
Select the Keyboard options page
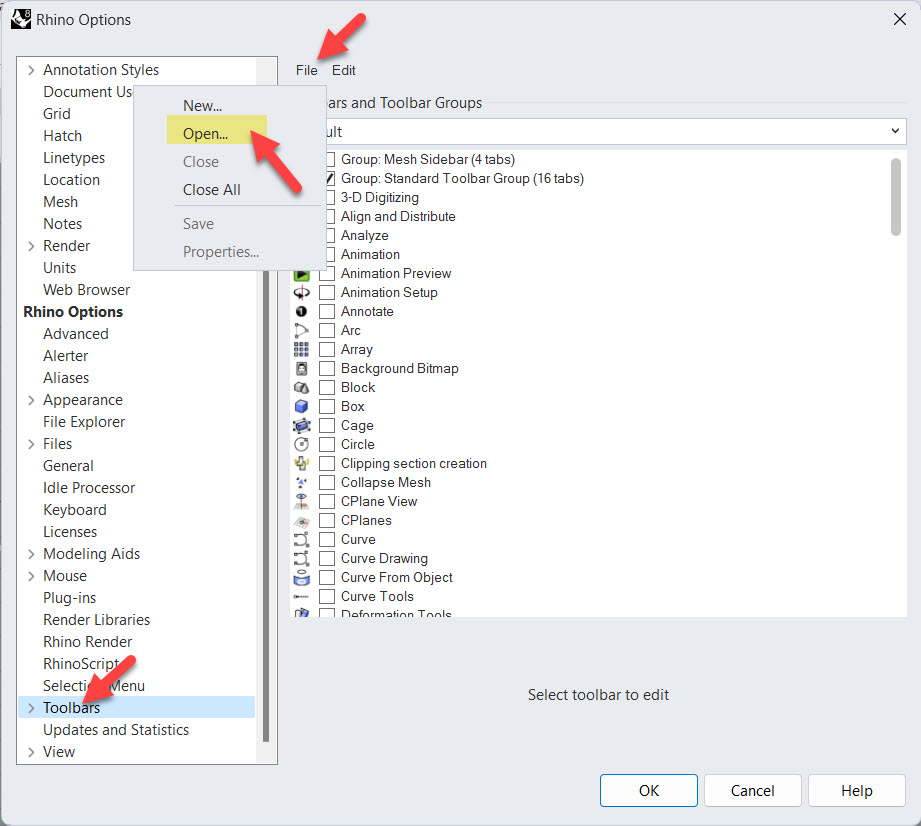75,510
